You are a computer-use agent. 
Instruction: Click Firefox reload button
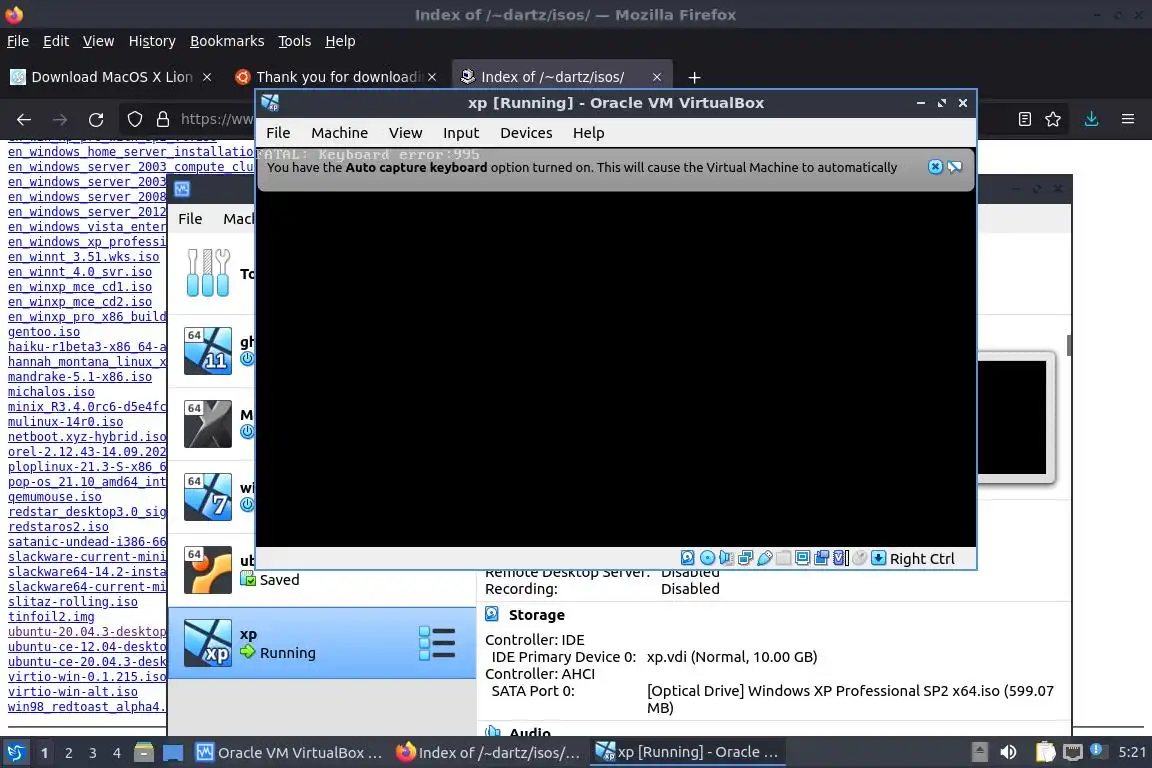click(96, 119)
